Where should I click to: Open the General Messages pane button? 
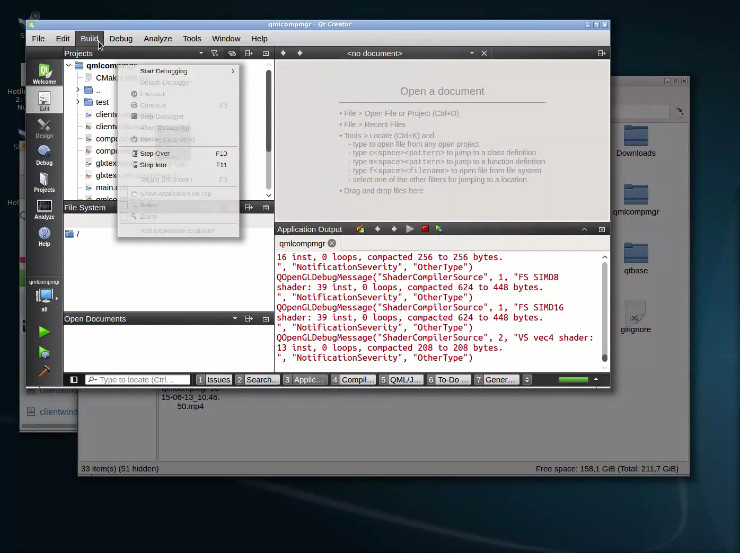pos(496,379)
